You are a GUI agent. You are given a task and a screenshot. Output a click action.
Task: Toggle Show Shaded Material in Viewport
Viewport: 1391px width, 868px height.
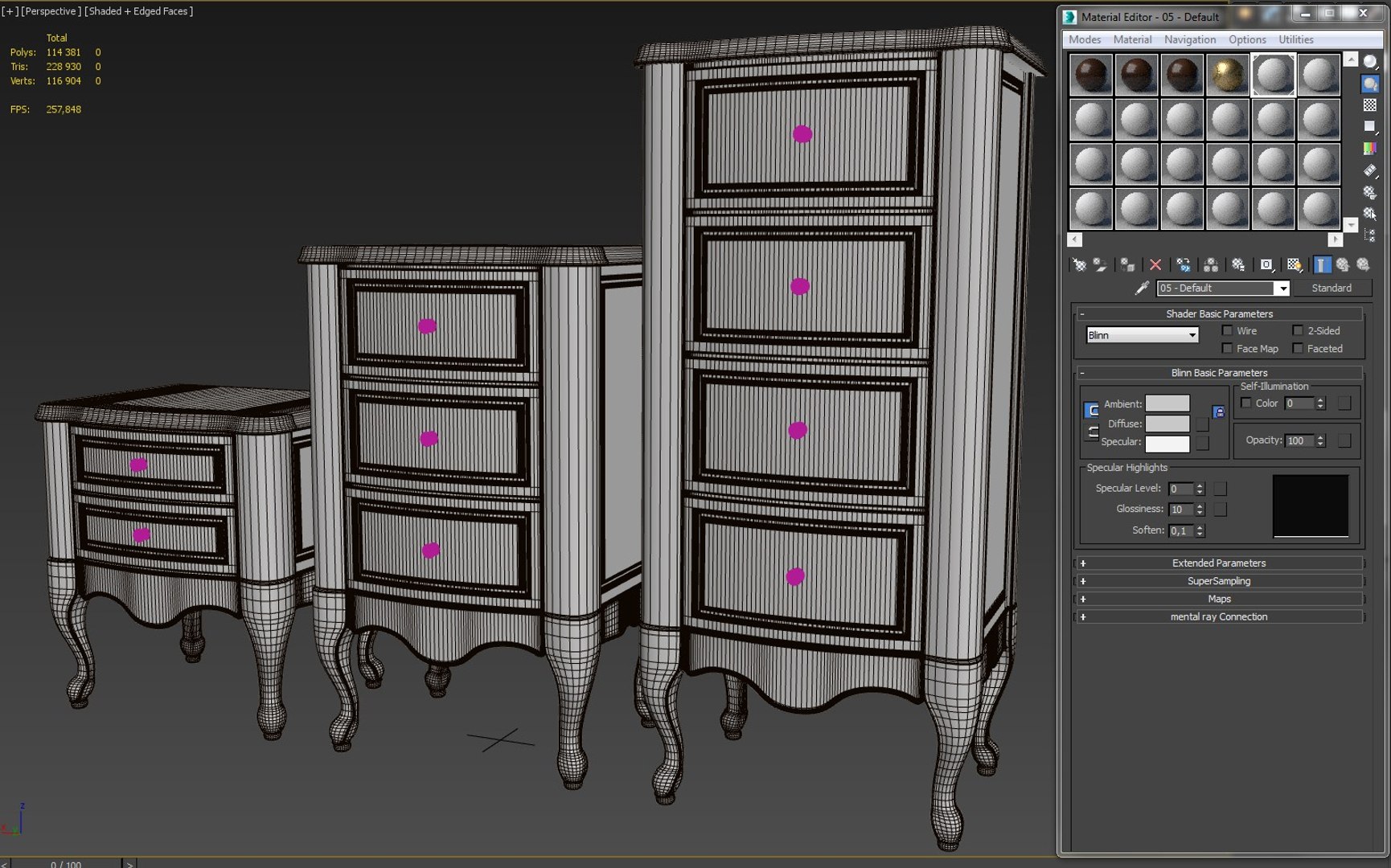pyautogui.click(x=1294, y=264)
